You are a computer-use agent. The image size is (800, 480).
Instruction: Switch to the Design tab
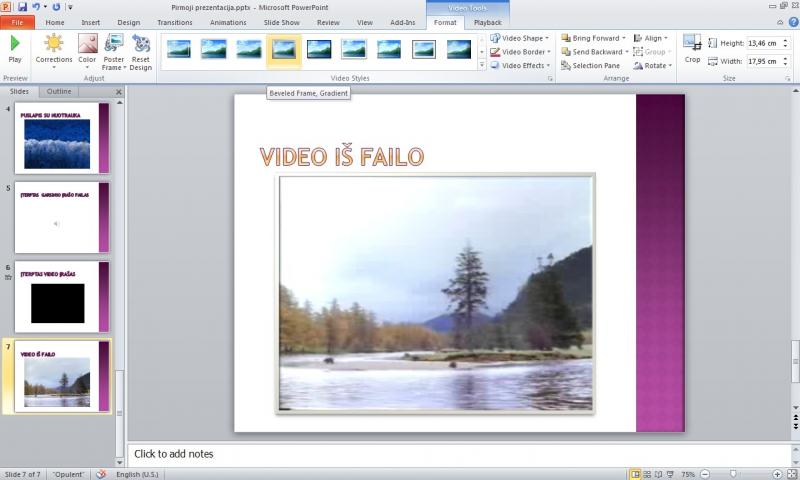click(129, 22)
